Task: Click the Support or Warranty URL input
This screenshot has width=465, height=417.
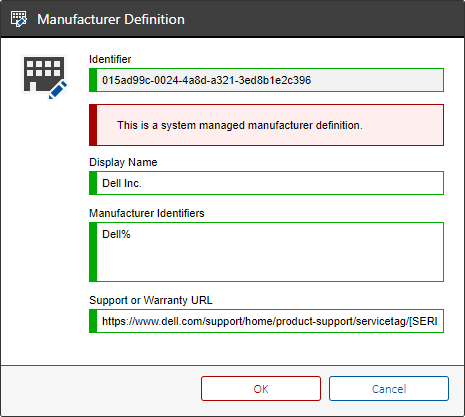Action: [270, 321]
